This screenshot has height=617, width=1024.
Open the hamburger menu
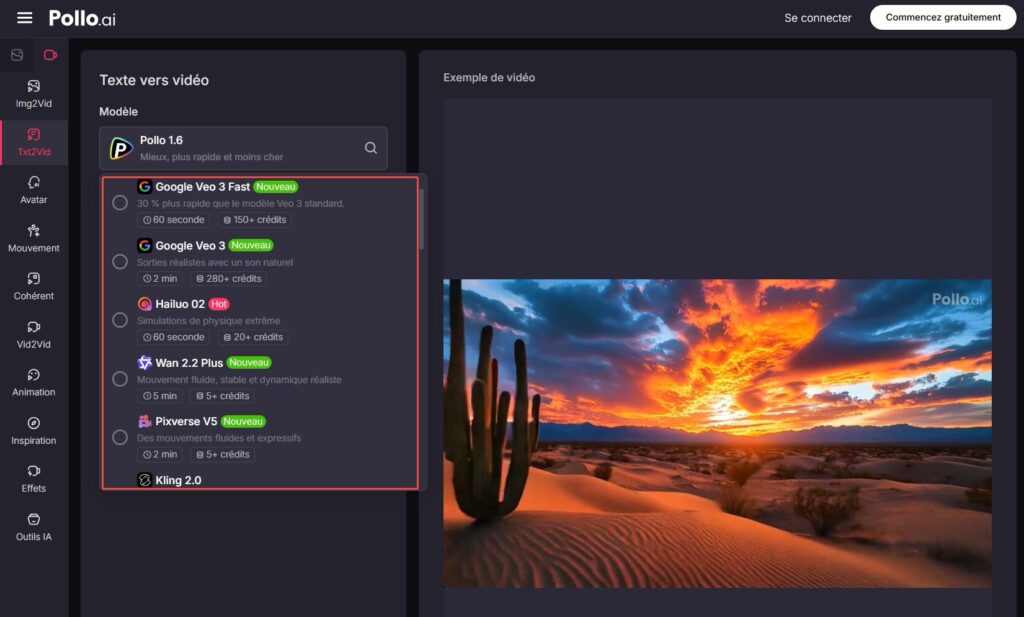pyautogui.click(x=23, y=16)
